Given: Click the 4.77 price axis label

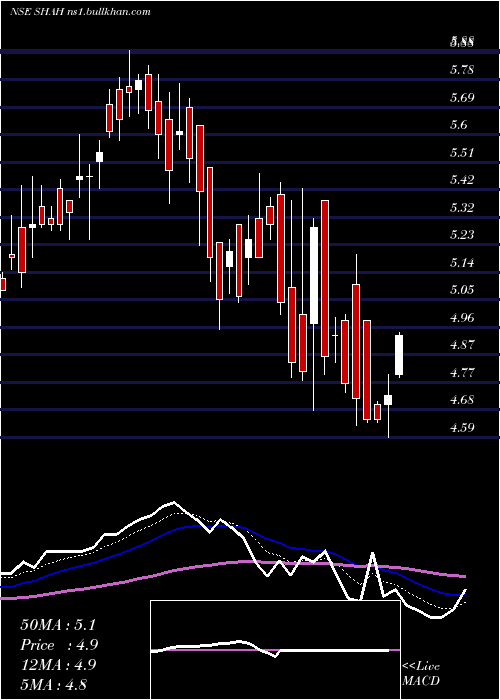Looking at the screenshot, I should 462,372.
